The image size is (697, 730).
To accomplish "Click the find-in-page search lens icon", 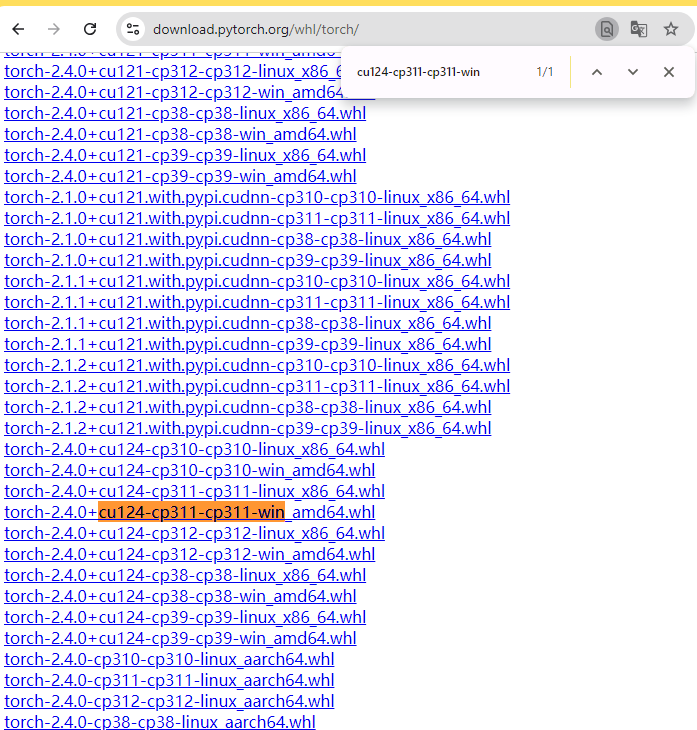I will click(x=607, y=29).
